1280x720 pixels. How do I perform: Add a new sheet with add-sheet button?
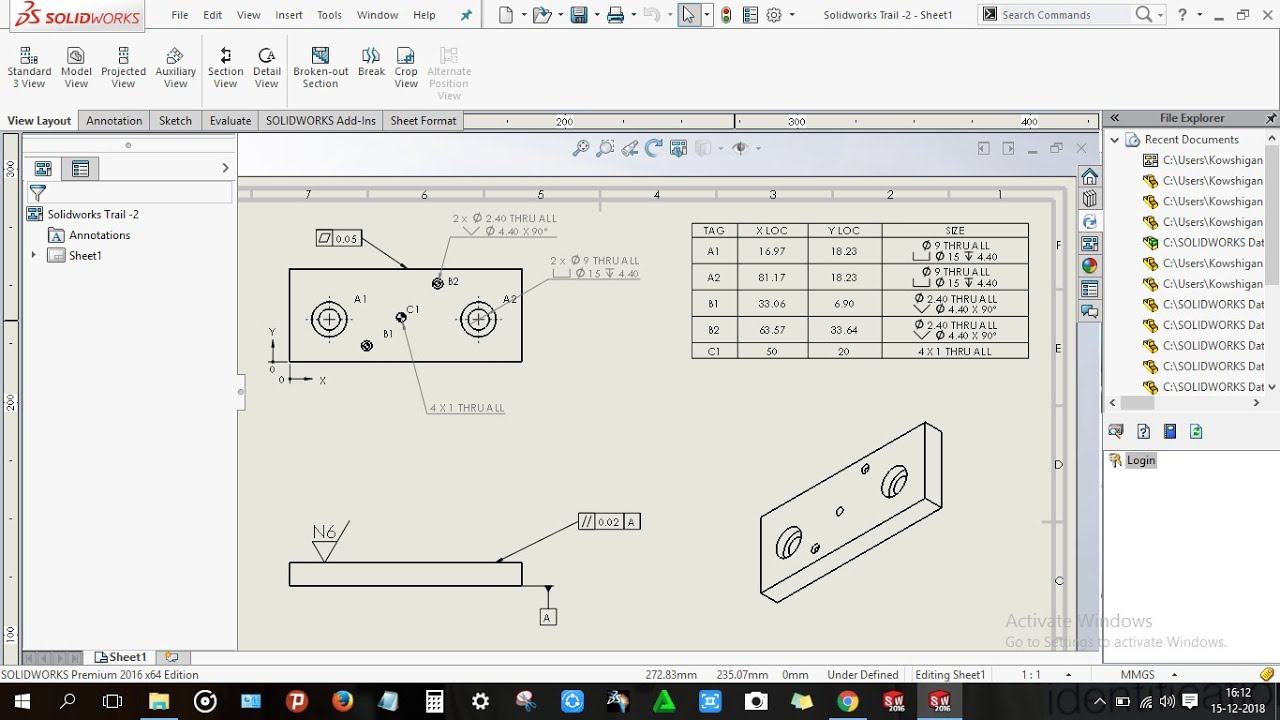(171, 657)
